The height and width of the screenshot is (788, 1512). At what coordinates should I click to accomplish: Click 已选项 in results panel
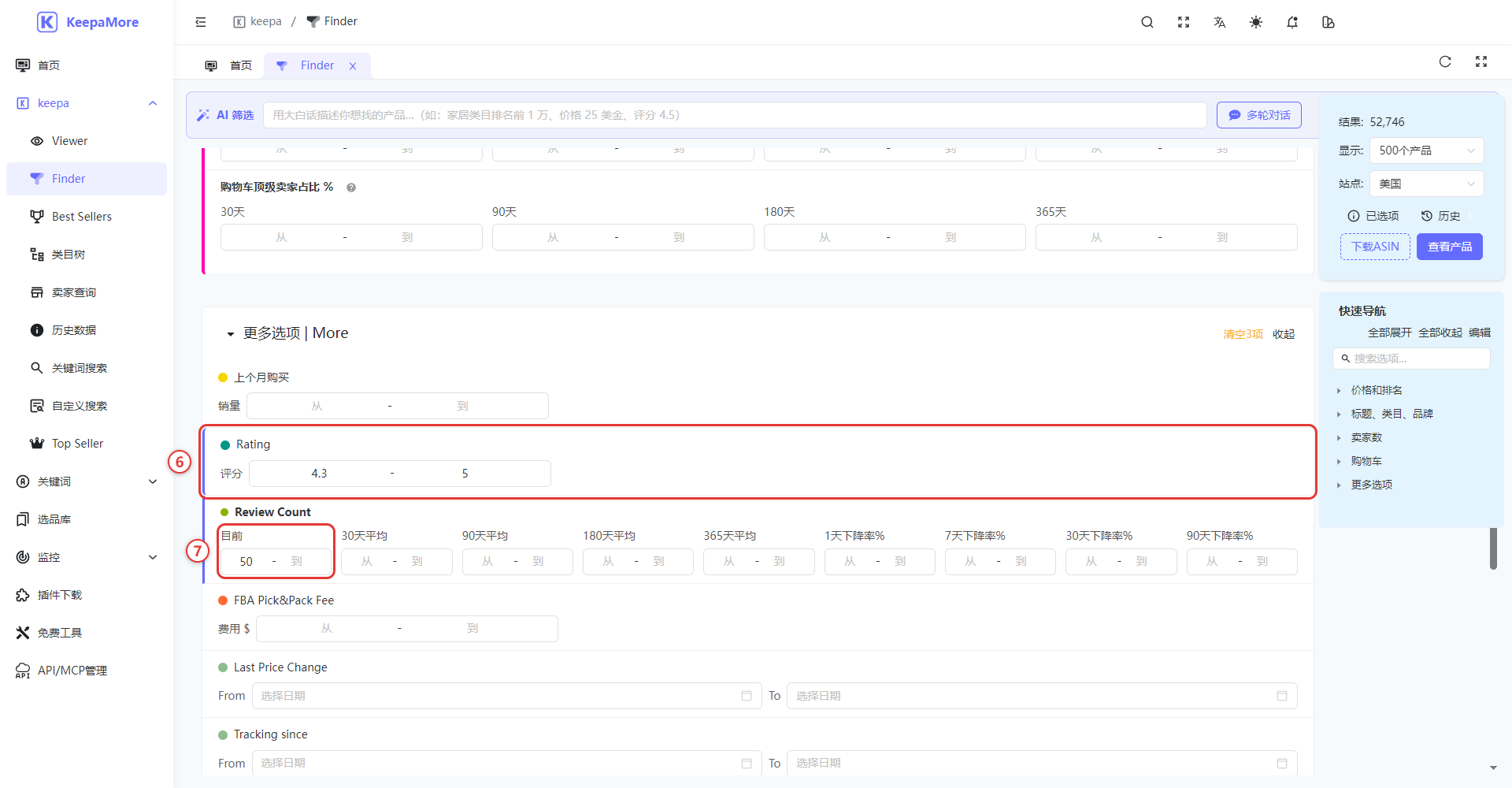click(1373, 216)
